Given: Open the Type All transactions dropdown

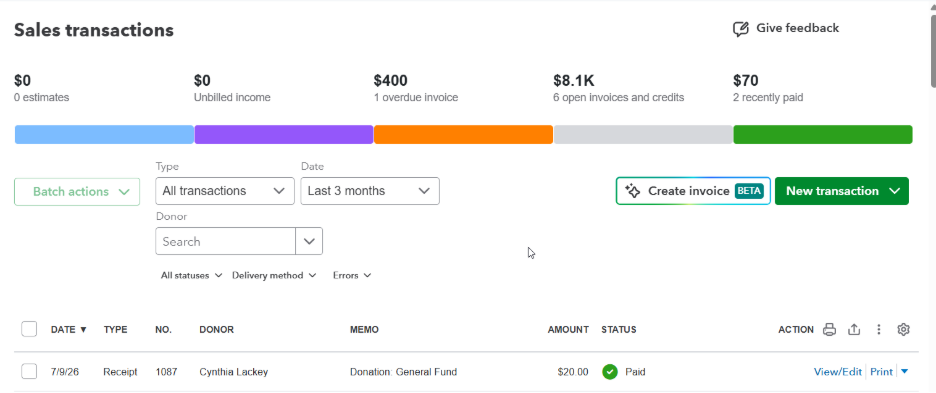Looking at the screenshot, I should click(x=225, y=191).
